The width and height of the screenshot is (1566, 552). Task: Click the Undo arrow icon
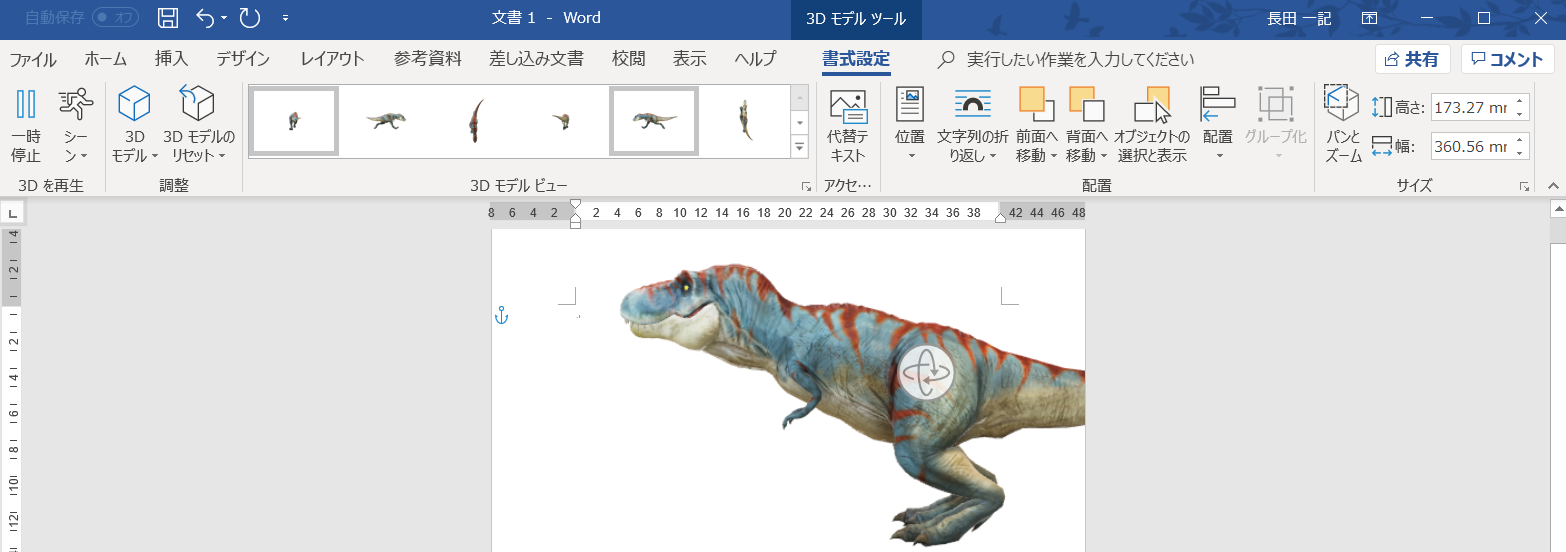point(205,18)
